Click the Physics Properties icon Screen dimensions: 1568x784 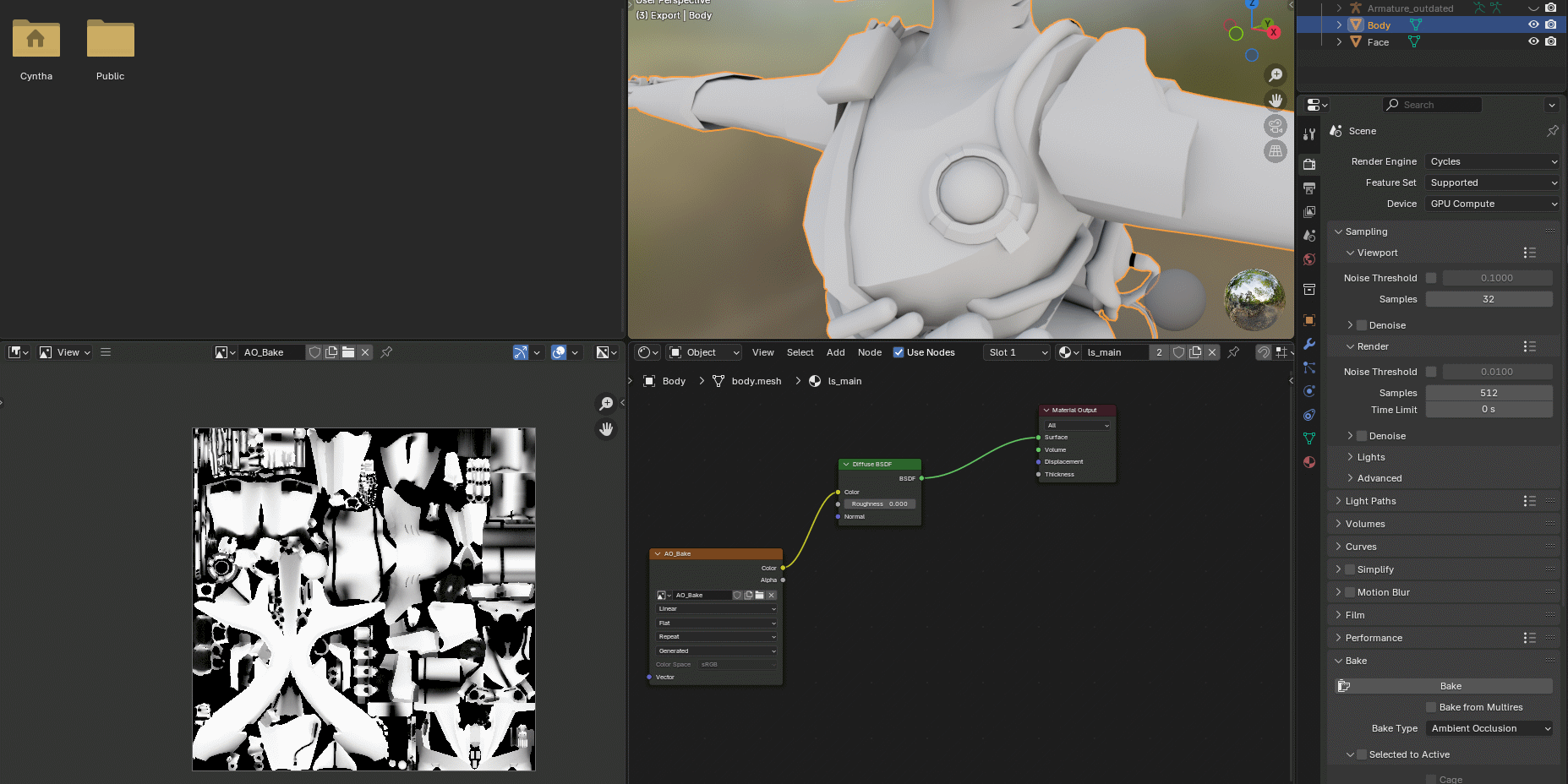coord(1309,390)
